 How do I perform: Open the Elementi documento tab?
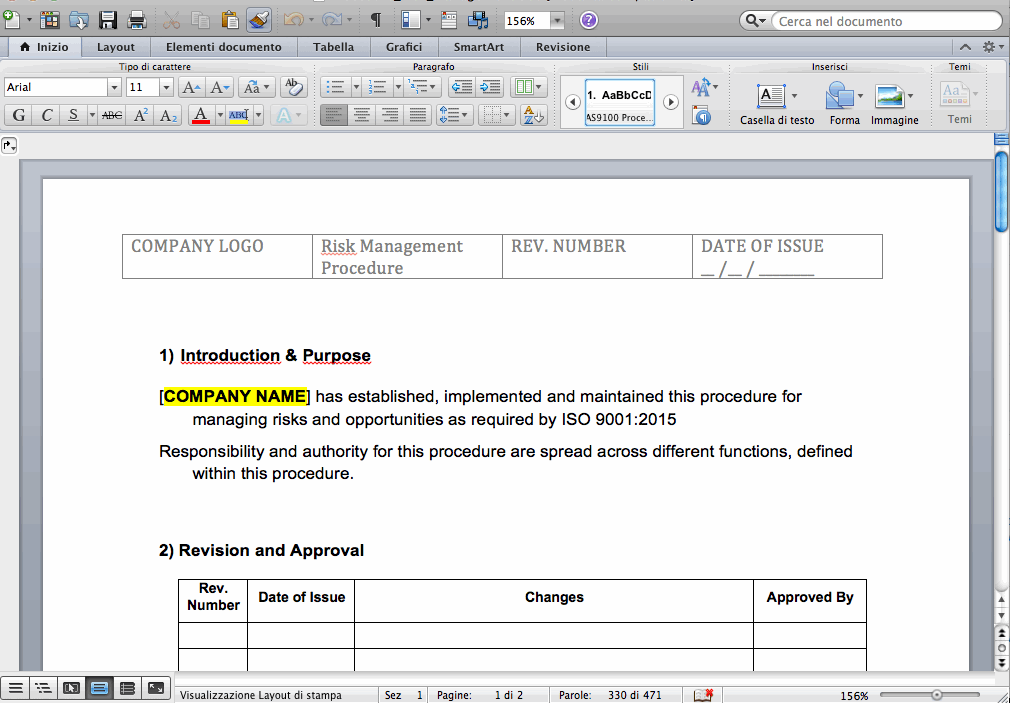(224, 47)
